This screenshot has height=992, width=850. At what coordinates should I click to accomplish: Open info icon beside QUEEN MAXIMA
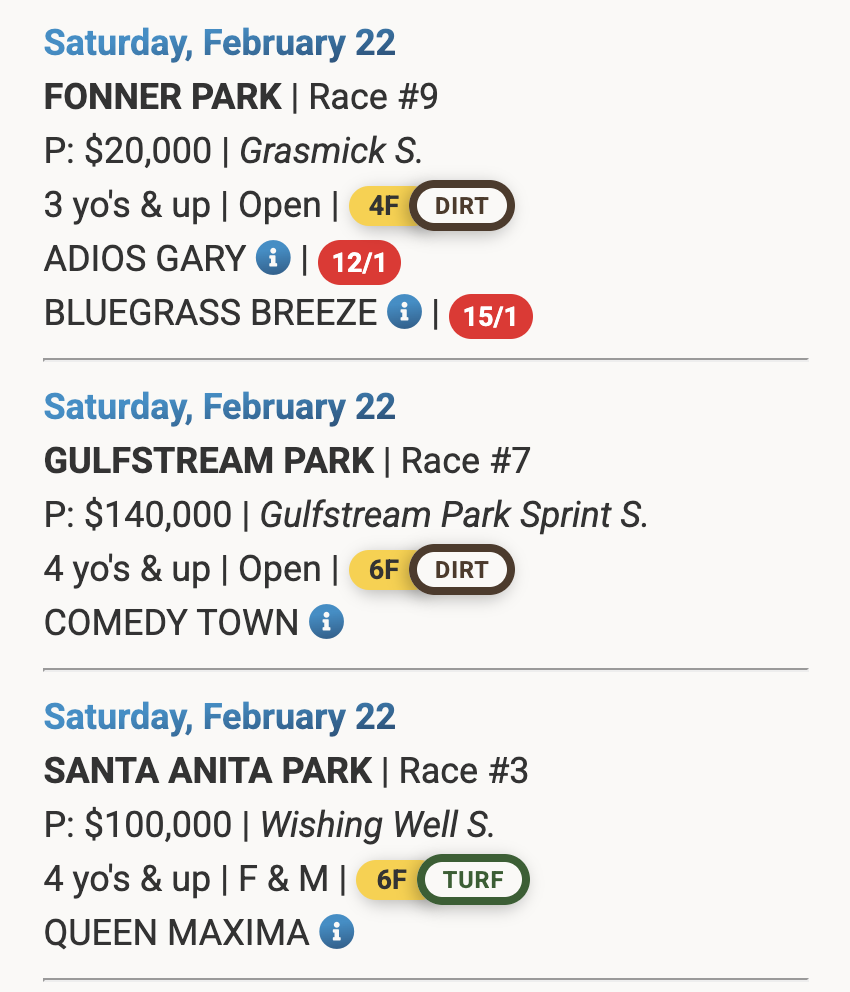tap(336, 932)
